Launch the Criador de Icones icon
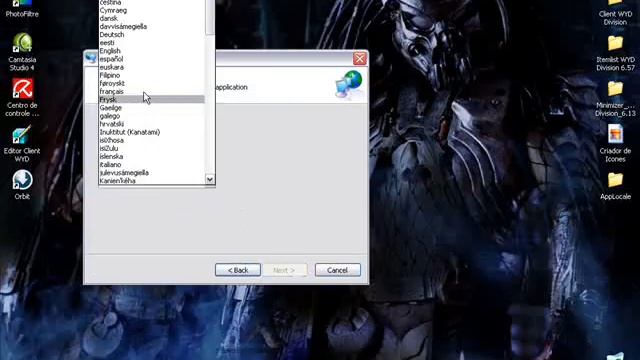The height and width of the screenshot is (360, 640). (615, 143)
